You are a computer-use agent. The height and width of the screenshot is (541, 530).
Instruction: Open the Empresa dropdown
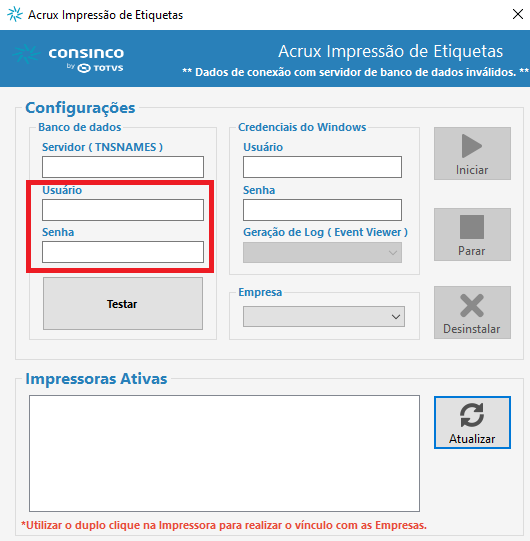tap(324, 316)
